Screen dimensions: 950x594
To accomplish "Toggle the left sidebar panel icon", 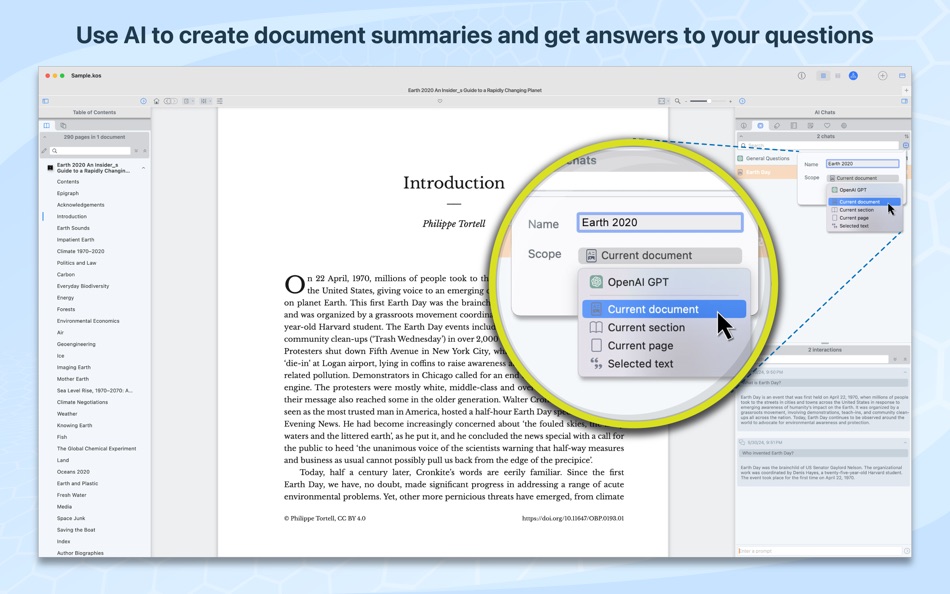I will pyautogui.click(x=45, y=101).
